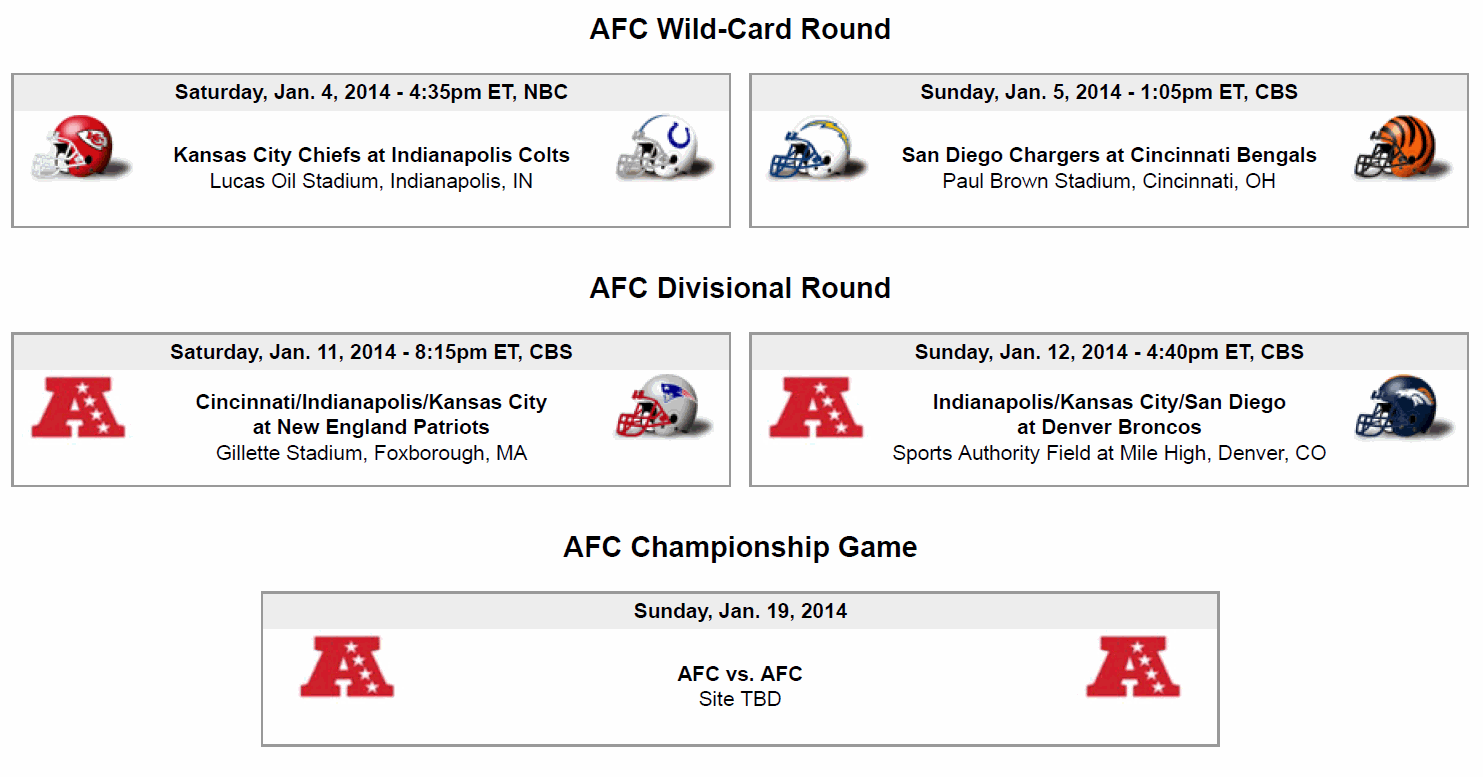1483x777 pixels.
Task: Click the AFC Wild-Card Round heading
Action: pyautogui.click(x=740, y=29)
